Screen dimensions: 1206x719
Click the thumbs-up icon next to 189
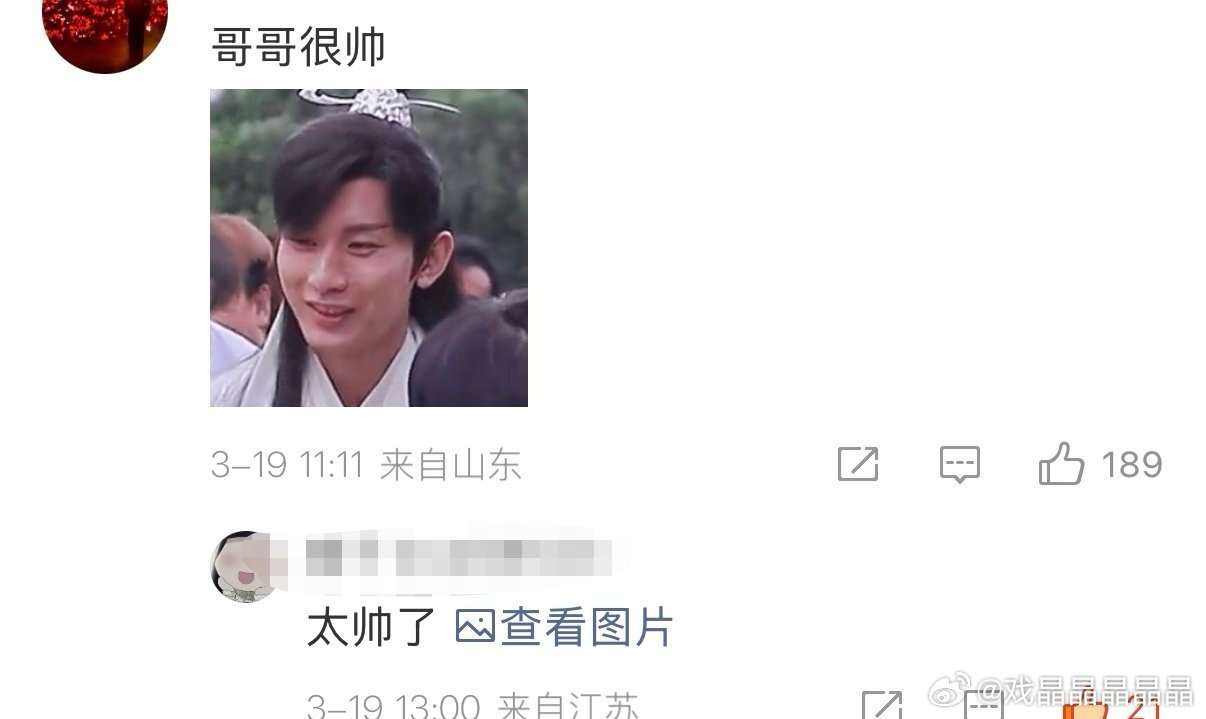[x=1061, y=464]
